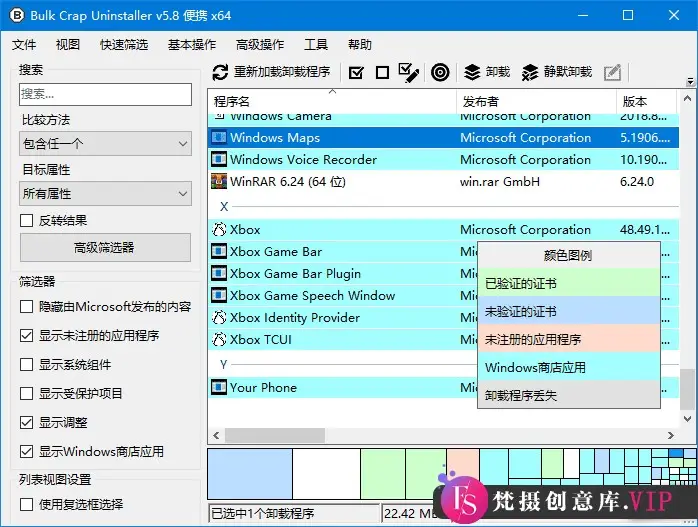Screen dimensions: 698x527
Task: Collapse the Y group header
Action: 223,365
